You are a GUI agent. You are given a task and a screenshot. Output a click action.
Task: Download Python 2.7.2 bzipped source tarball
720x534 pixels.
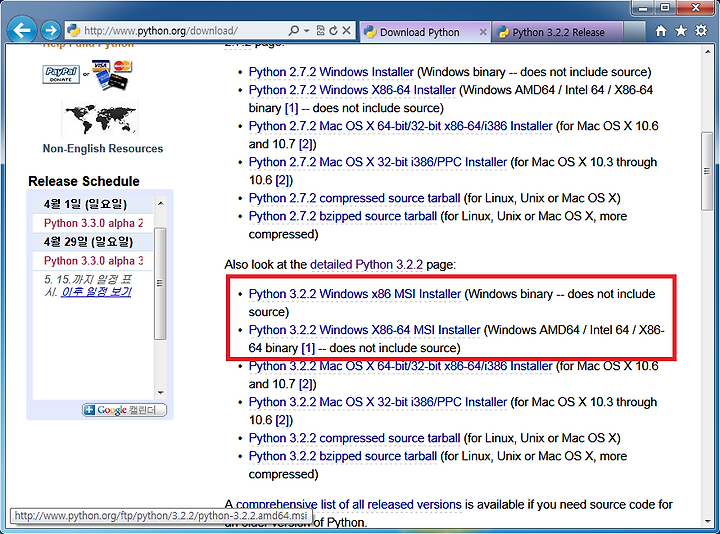343,216
